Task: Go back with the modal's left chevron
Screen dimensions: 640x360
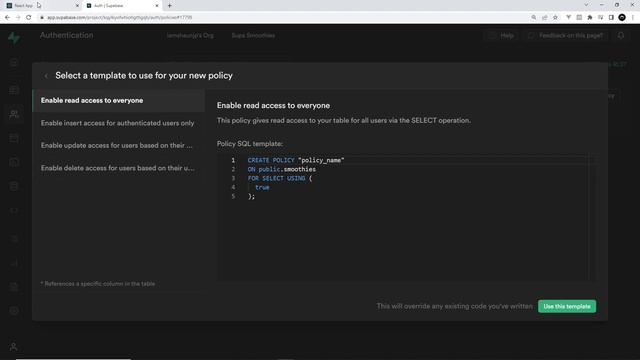Action: click(x=46, y=76)
